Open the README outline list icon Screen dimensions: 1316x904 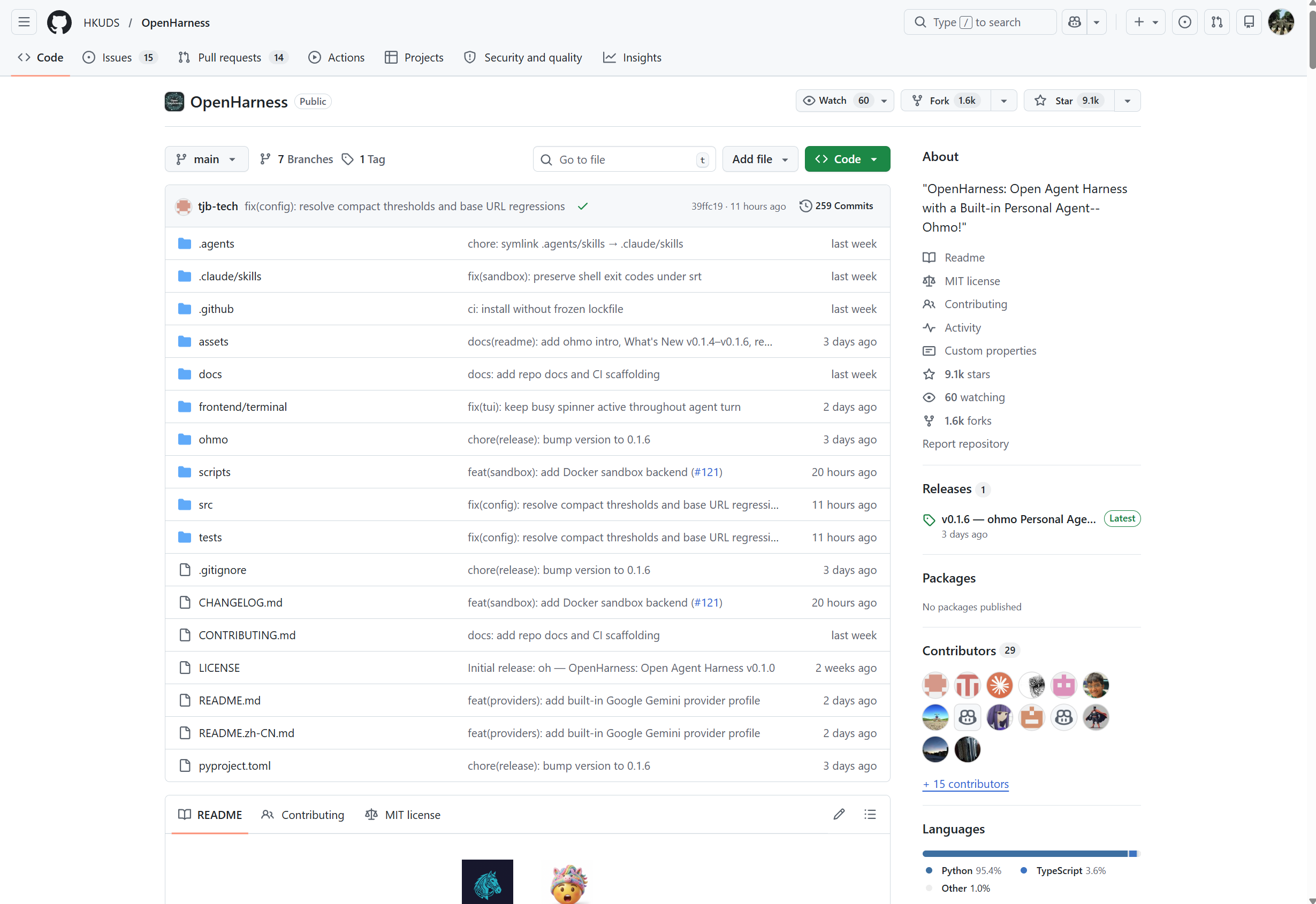(870, 814)
